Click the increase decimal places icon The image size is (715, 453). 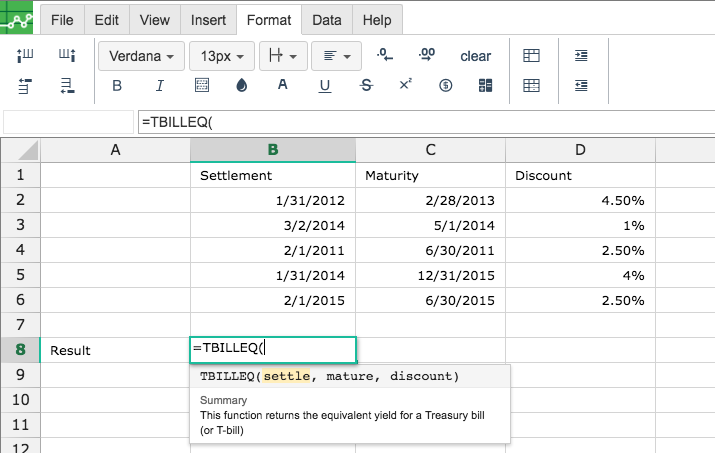(427, 55)
